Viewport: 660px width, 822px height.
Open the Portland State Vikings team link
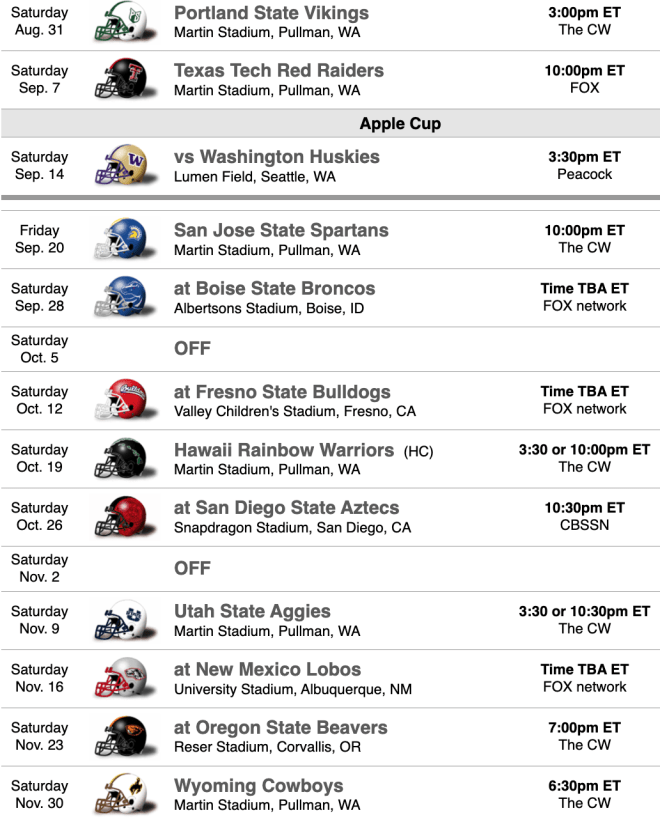tap(271, 13)
